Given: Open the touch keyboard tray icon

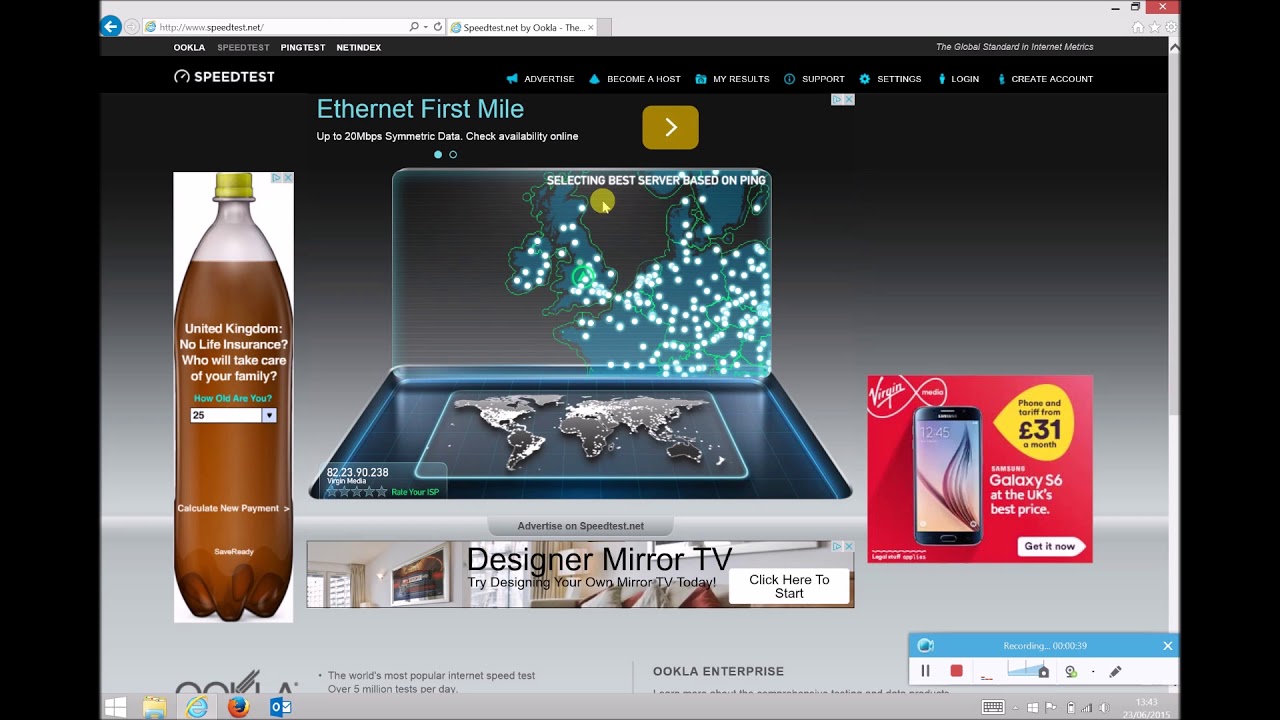Looking at the screenshot, I should [x=992, y=708].
